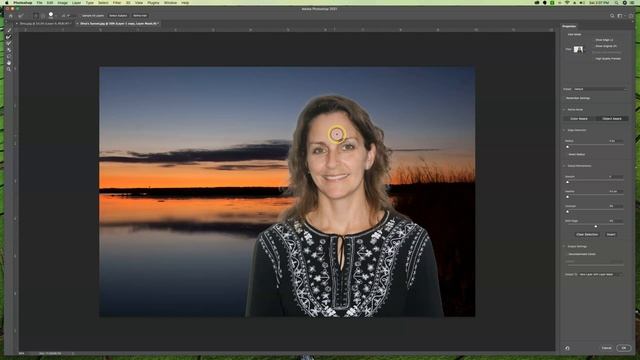Choose Add to selection mode icon
The image size is (640, 360).
click(x=36, y=16)
